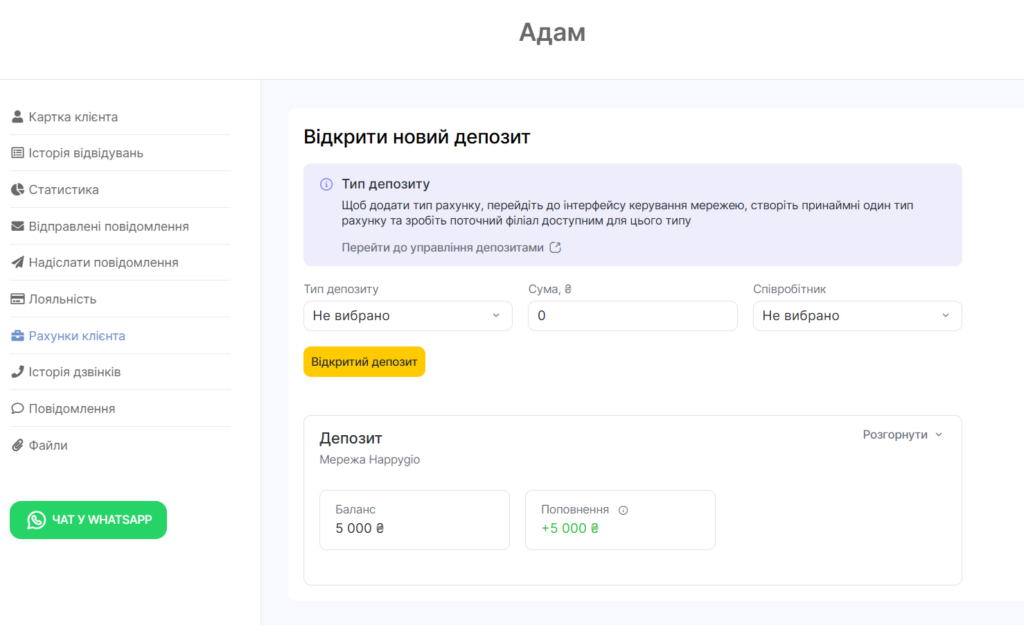Expand the deposit details with Розгорнути
1024x625 pixels.
click(902, 435)
